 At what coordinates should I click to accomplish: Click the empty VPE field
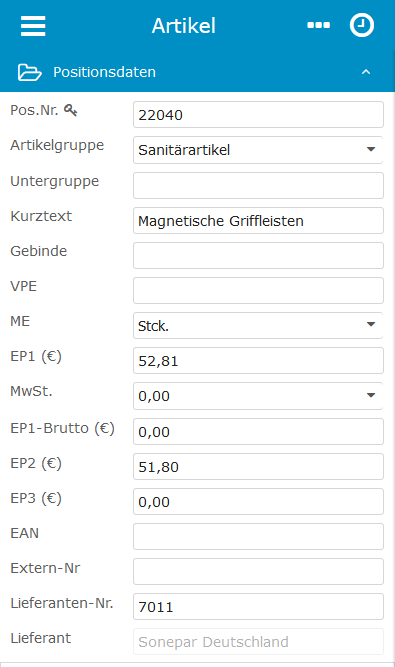(258, 291)
